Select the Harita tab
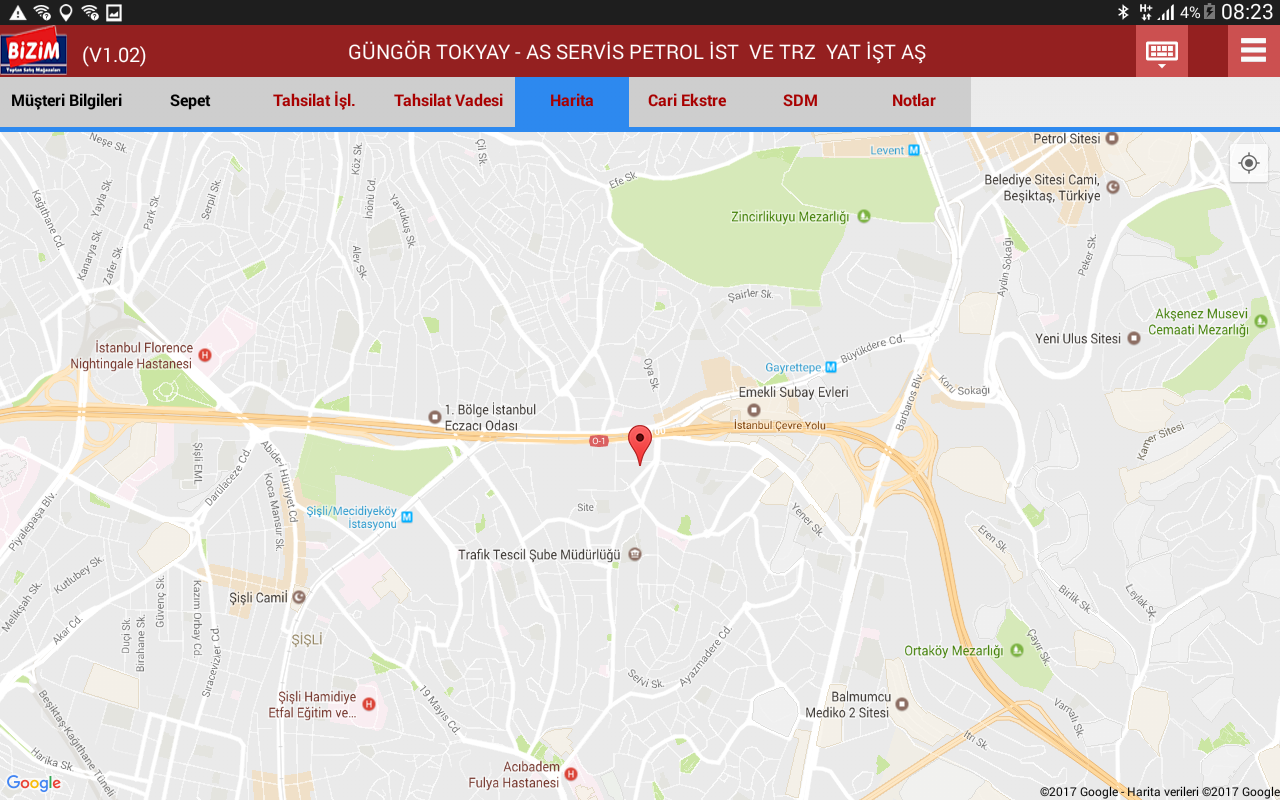Screen dimensions: 1280x800 point(572,101)
